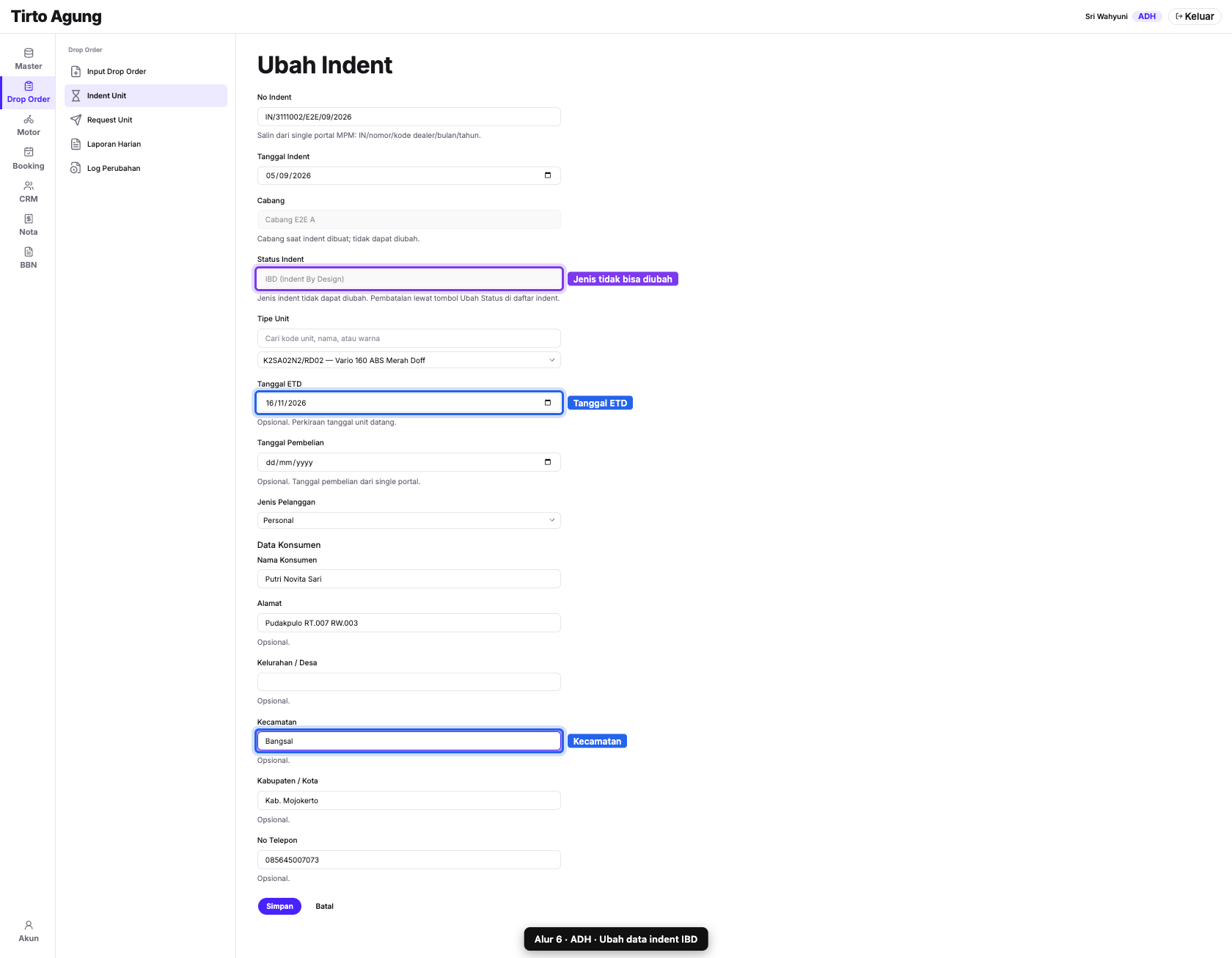Open calendar picker for Tanggal Pembelian
The image size is (1232, 958).
click(x=548, y=462)
